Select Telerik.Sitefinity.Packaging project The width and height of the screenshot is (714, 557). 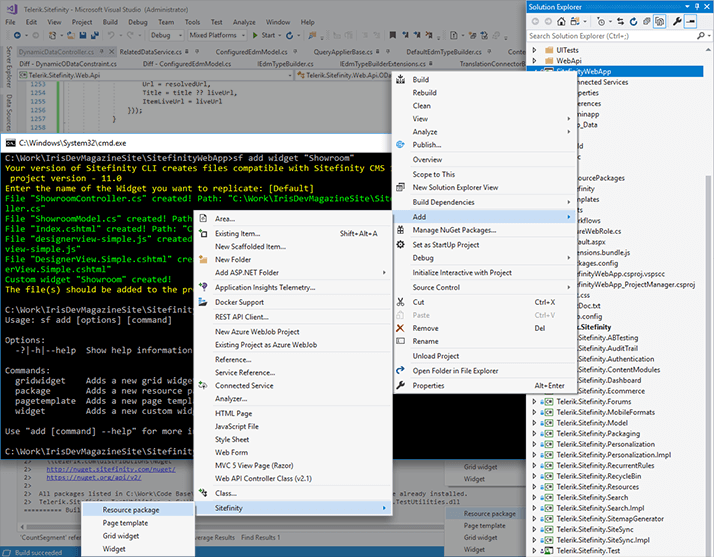coord(598,434)
